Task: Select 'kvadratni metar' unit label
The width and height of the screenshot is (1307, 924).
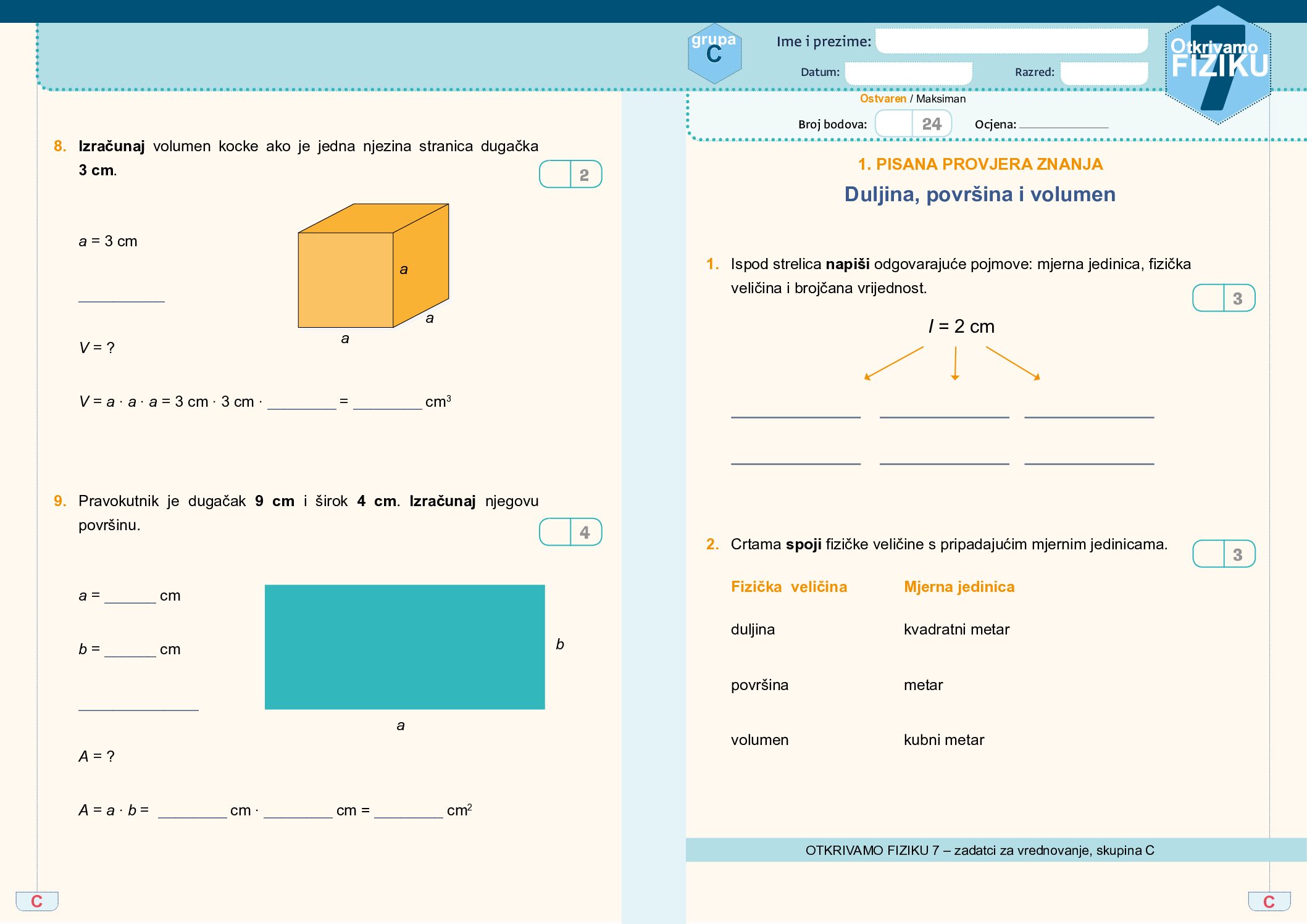Action: pyautogui.click(x=956, y=630)
